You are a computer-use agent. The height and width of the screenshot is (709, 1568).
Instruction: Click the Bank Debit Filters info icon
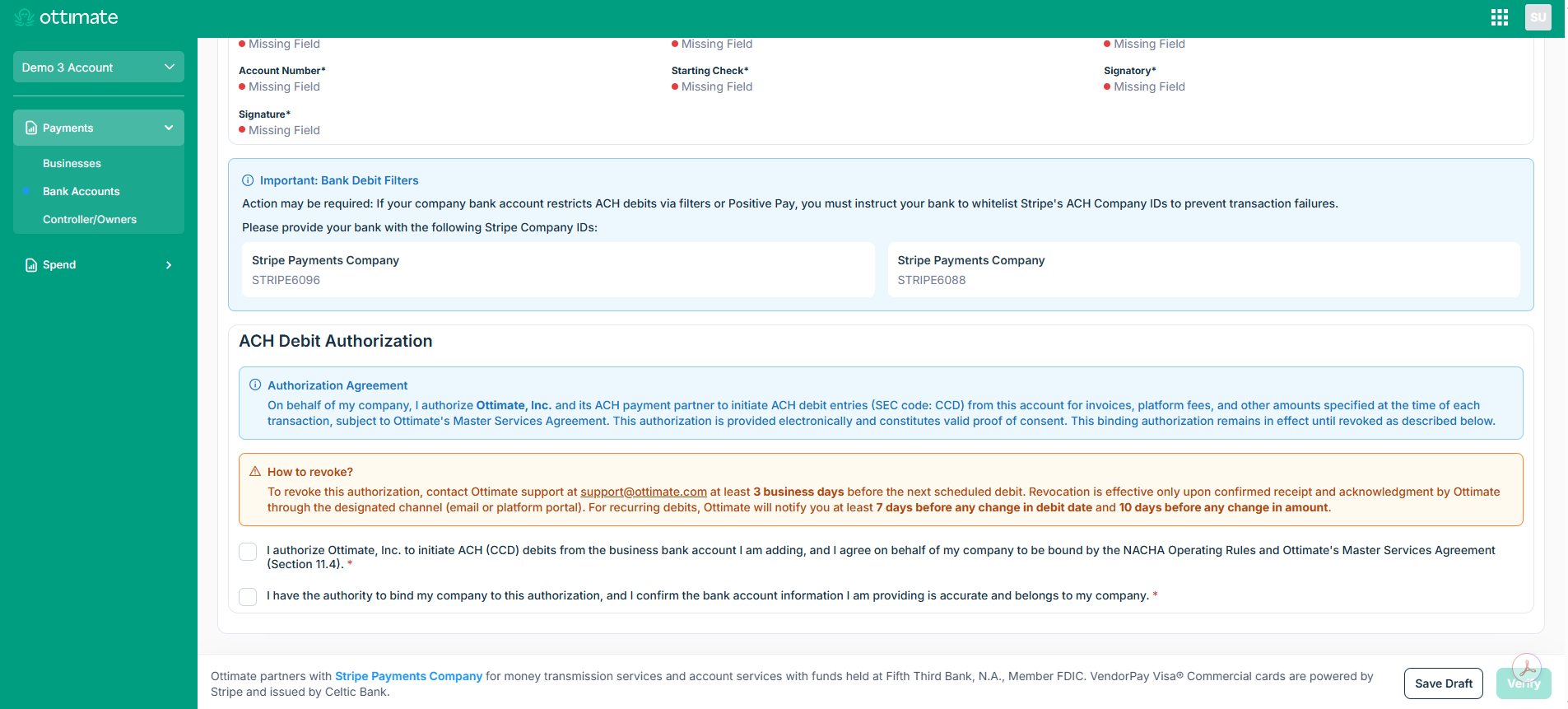click(248, 180)
